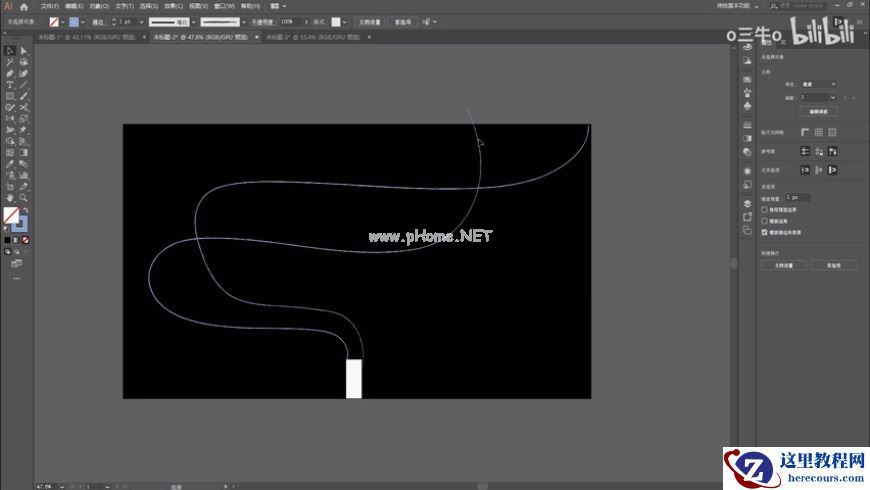Open the brush definition dropdown
870x490 pixels.
tap(244, 22)
